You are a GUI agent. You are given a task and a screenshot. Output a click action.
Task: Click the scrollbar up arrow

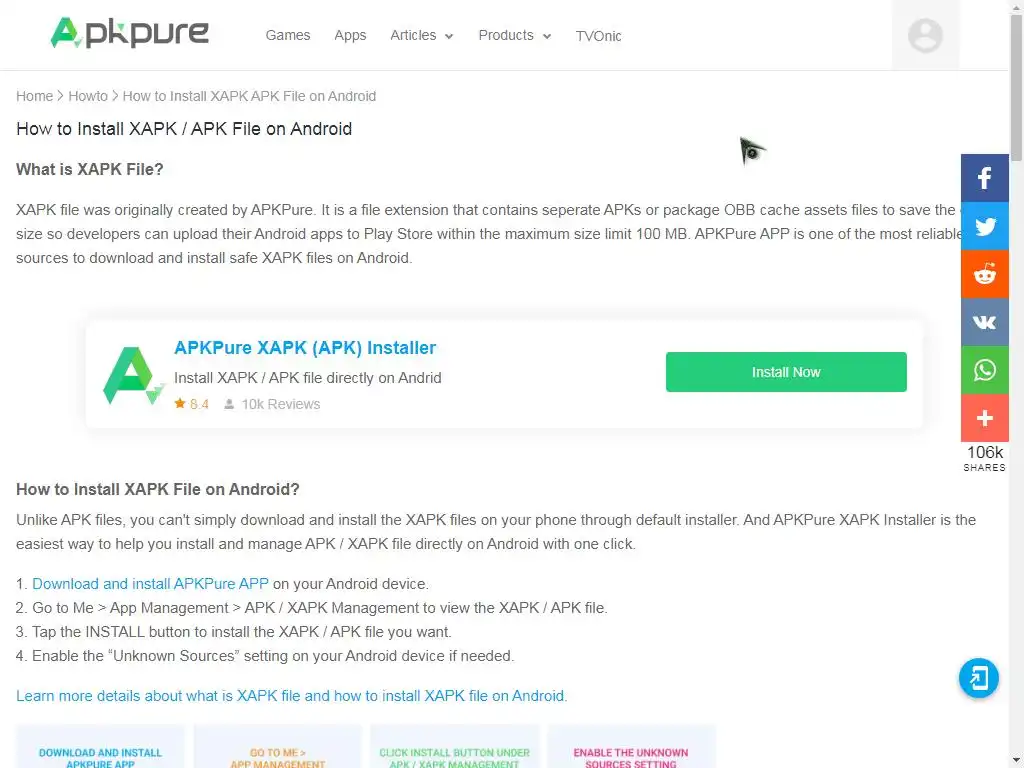(x=1016, y=6)
